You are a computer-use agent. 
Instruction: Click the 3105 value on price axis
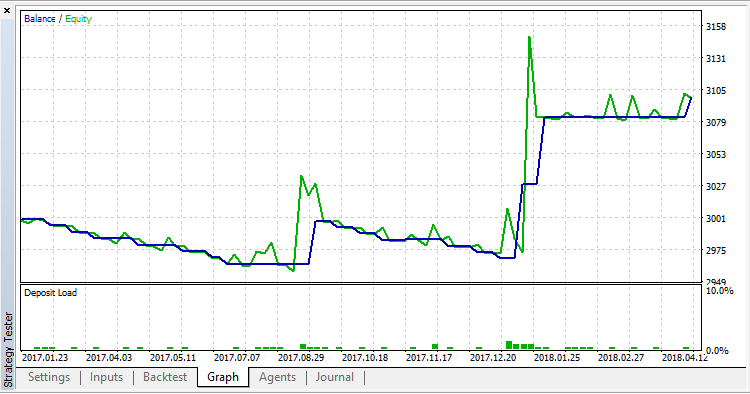[716, 90]
